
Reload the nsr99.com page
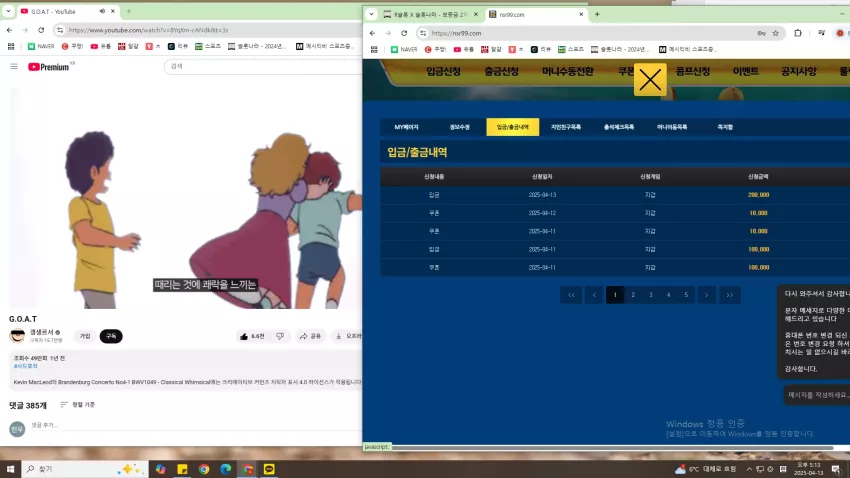404,33
